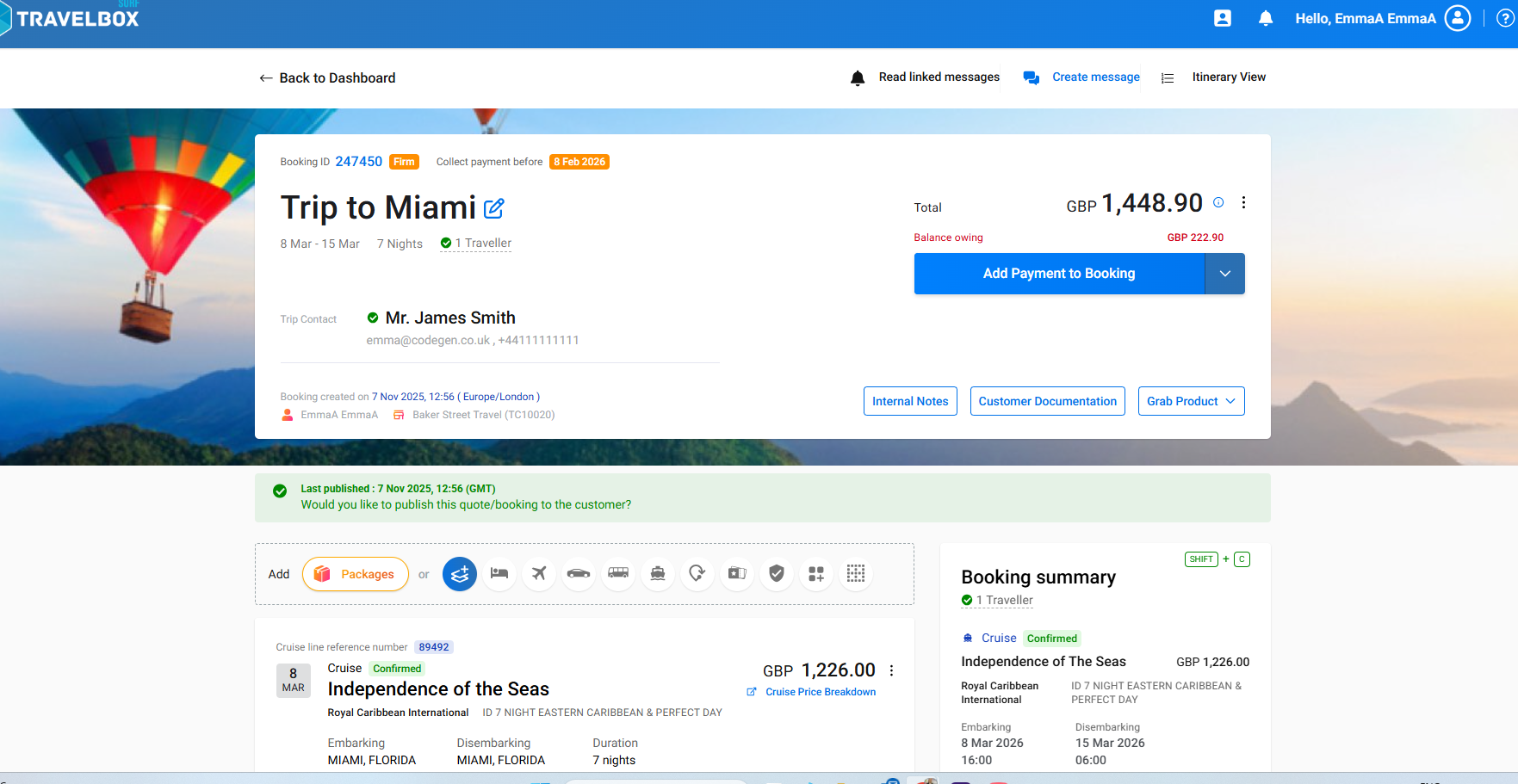
Task: Open the contacts card icon in header
Action: (x=1223, y=18)
